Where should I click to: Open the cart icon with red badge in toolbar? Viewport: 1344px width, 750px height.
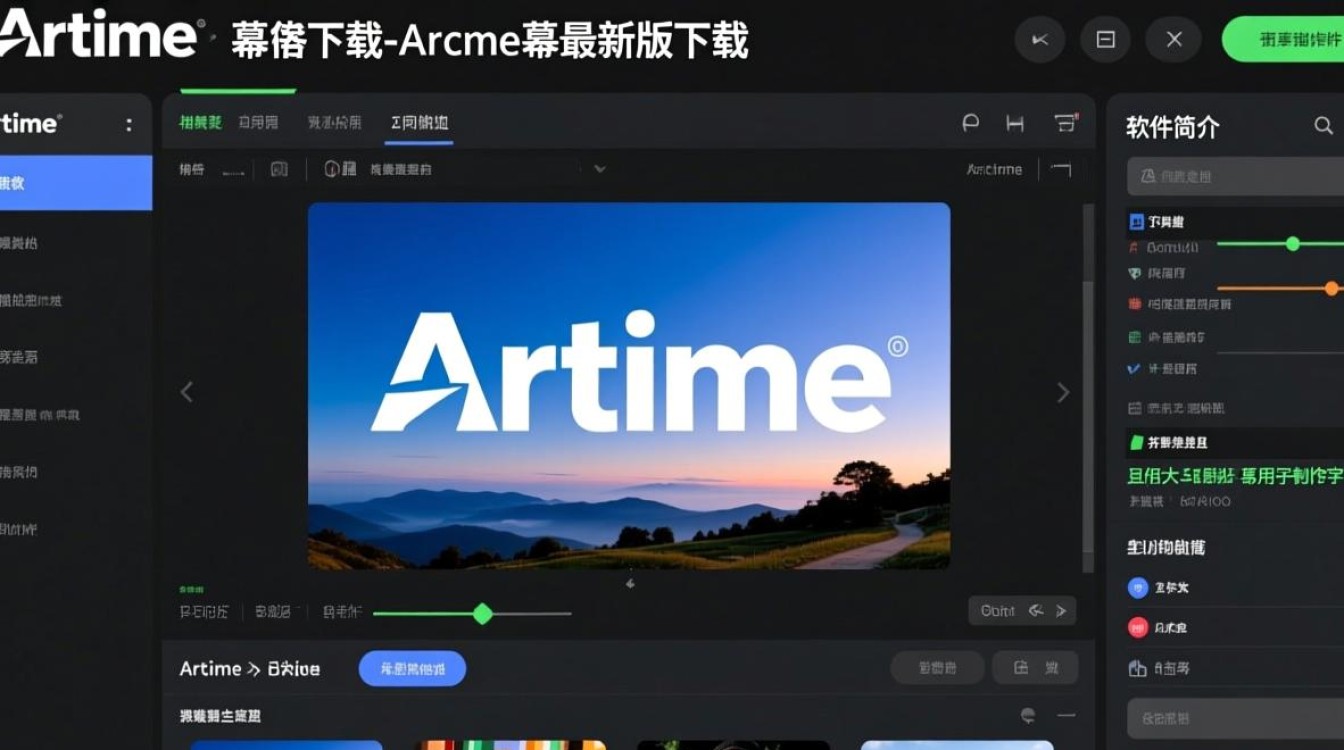pos(1063,122)
